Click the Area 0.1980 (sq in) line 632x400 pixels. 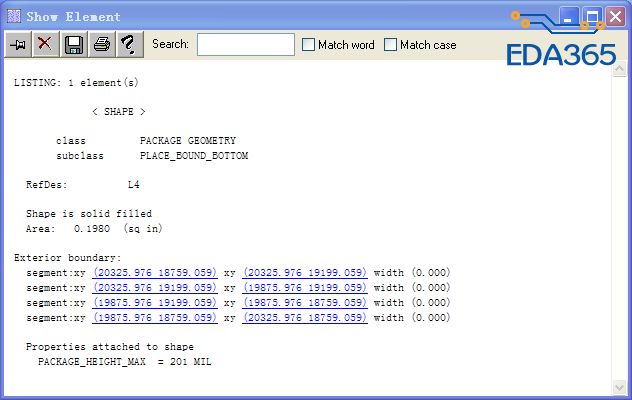[94, 229]
